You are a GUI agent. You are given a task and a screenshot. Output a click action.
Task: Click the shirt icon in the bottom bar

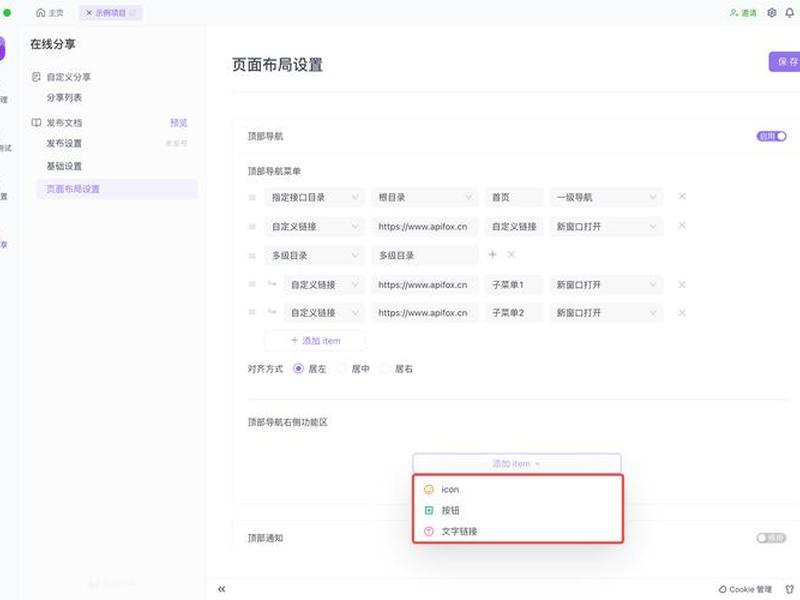click(790, 589)
